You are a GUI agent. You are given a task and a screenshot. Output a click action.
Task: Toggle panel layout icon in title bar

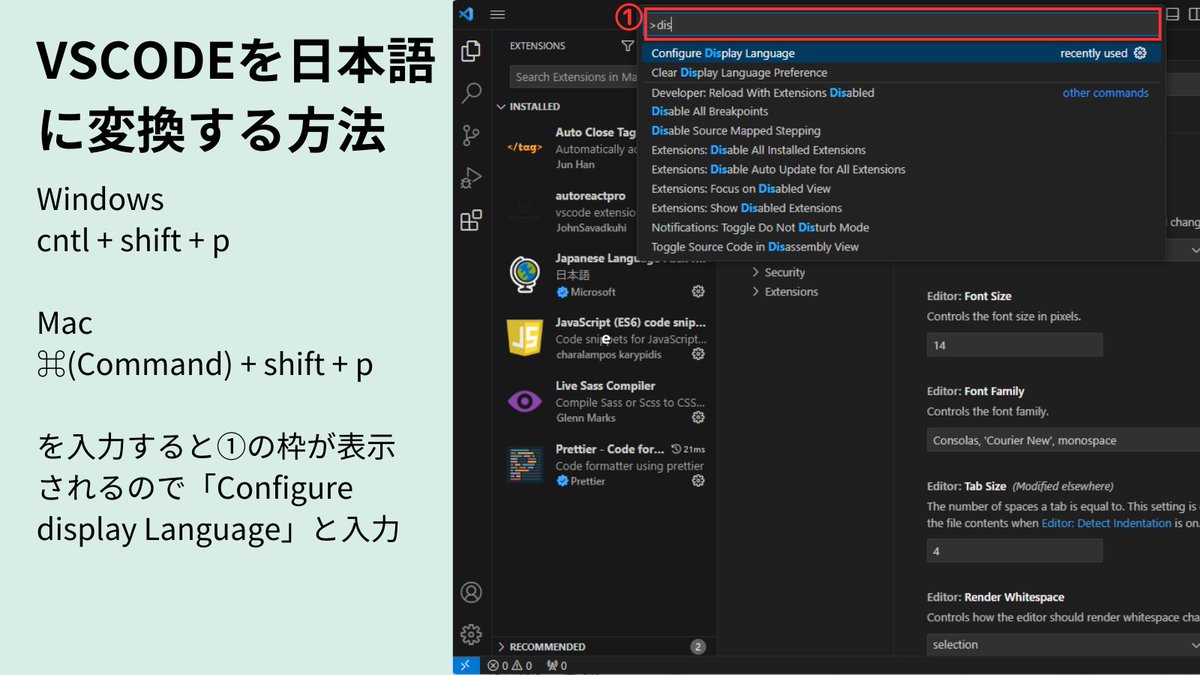coord(1173,14)
